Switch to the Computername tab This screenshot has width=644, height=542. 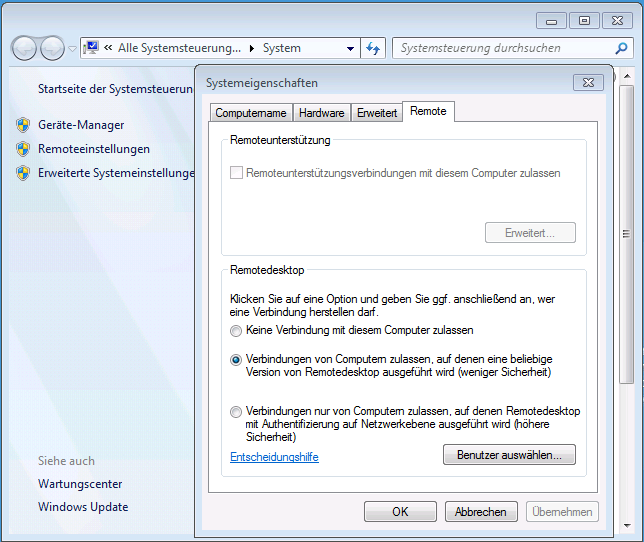pyautogui.click(x=251, y=113)
